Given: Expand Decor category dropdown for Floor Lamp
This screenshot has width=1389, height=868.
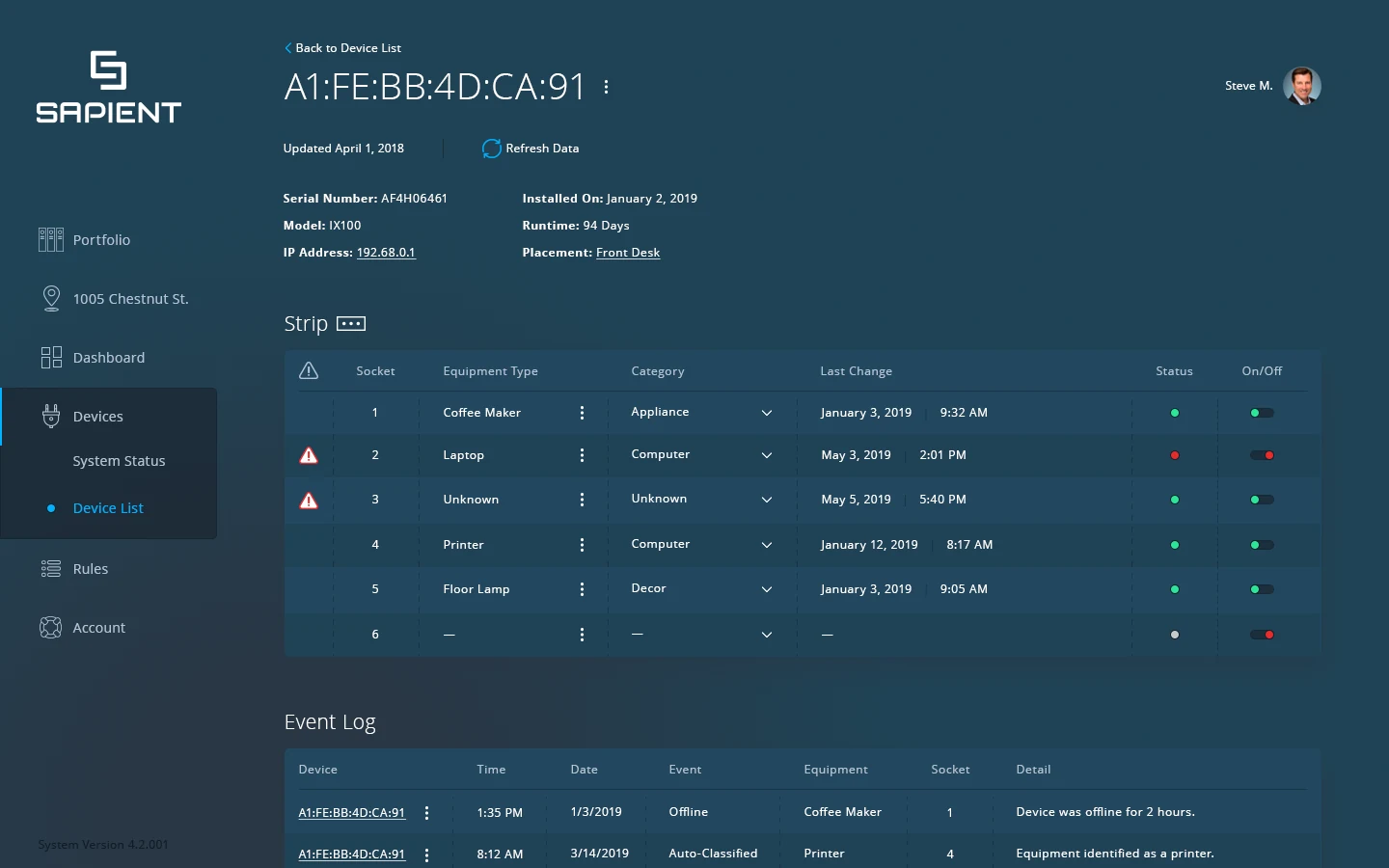Looking at the screenshot, I should pyautogui.click(x=767, y=589).
